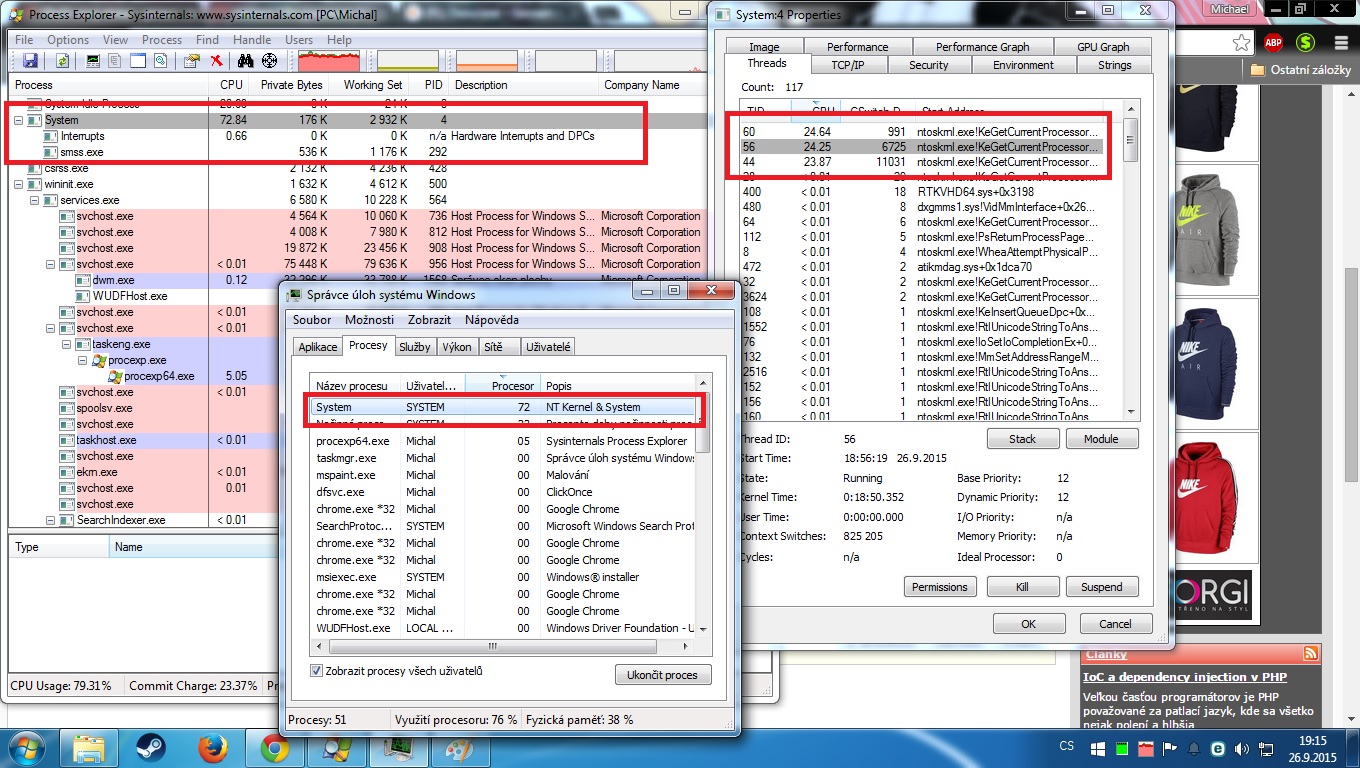Switch to the TCP/IP tab

pos(847,65)
